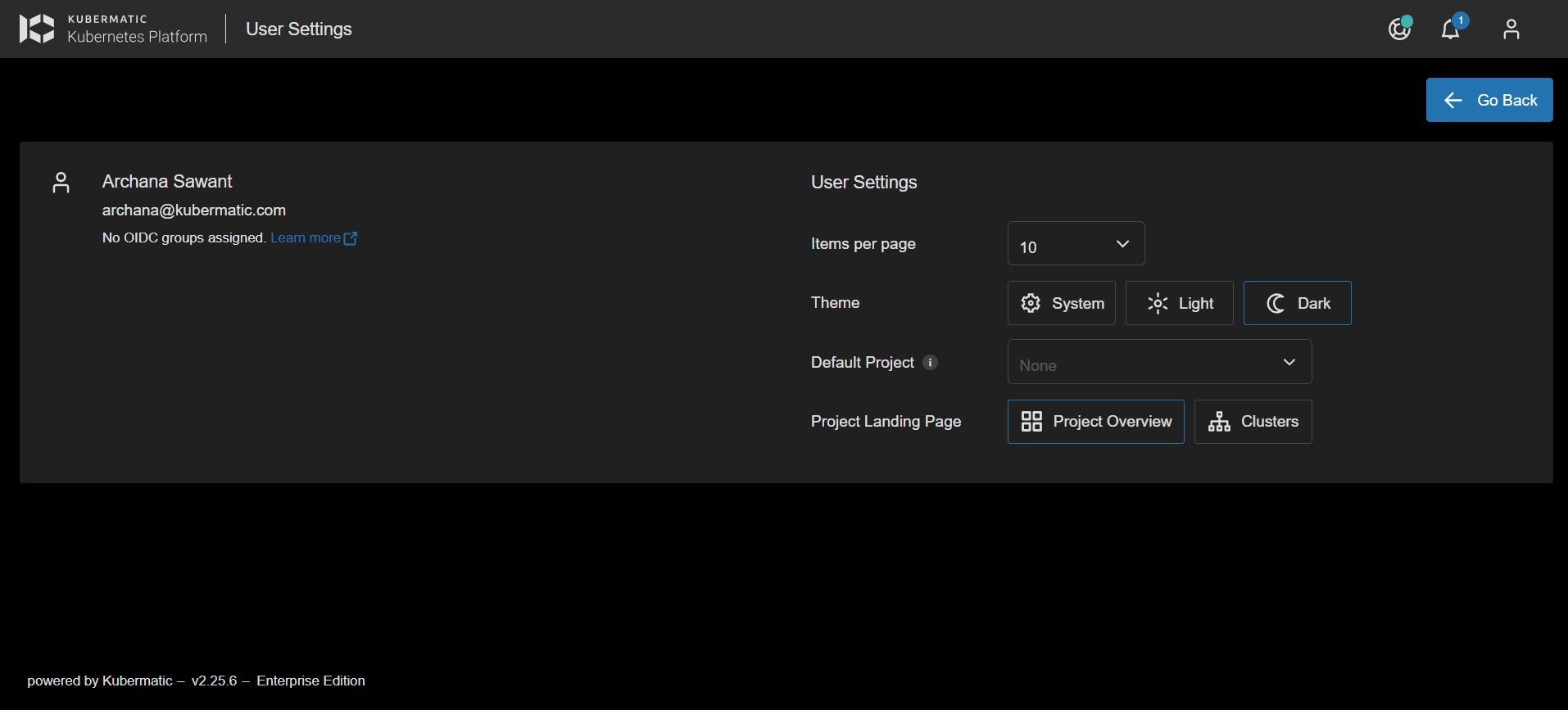Viewport: 1568px width, 710px height.
Task: Click the chevron in Default Project selector
Action: tap(1289, 362)
